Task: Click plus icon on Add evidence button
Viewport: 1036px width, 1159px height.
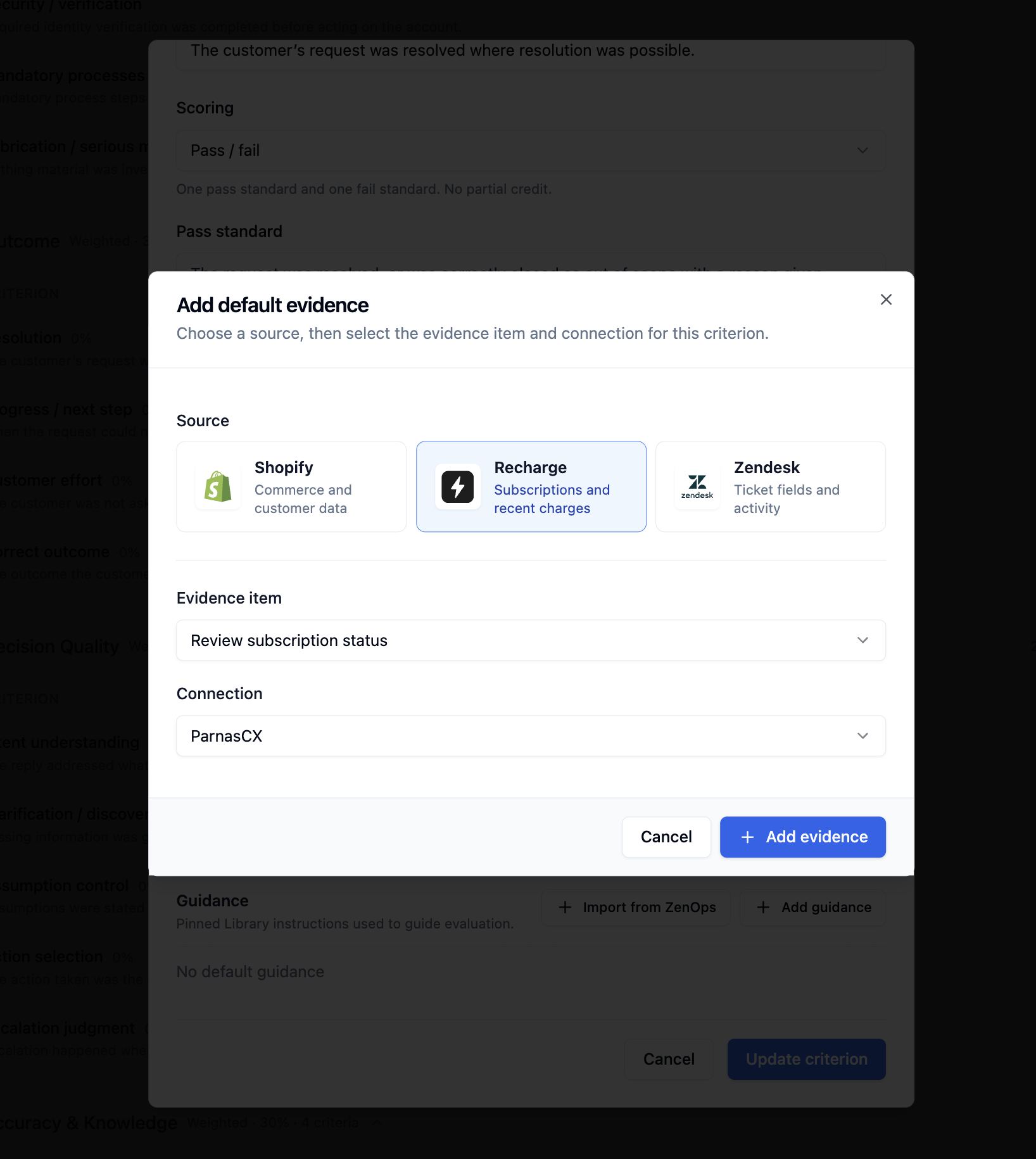Action: 747,837
